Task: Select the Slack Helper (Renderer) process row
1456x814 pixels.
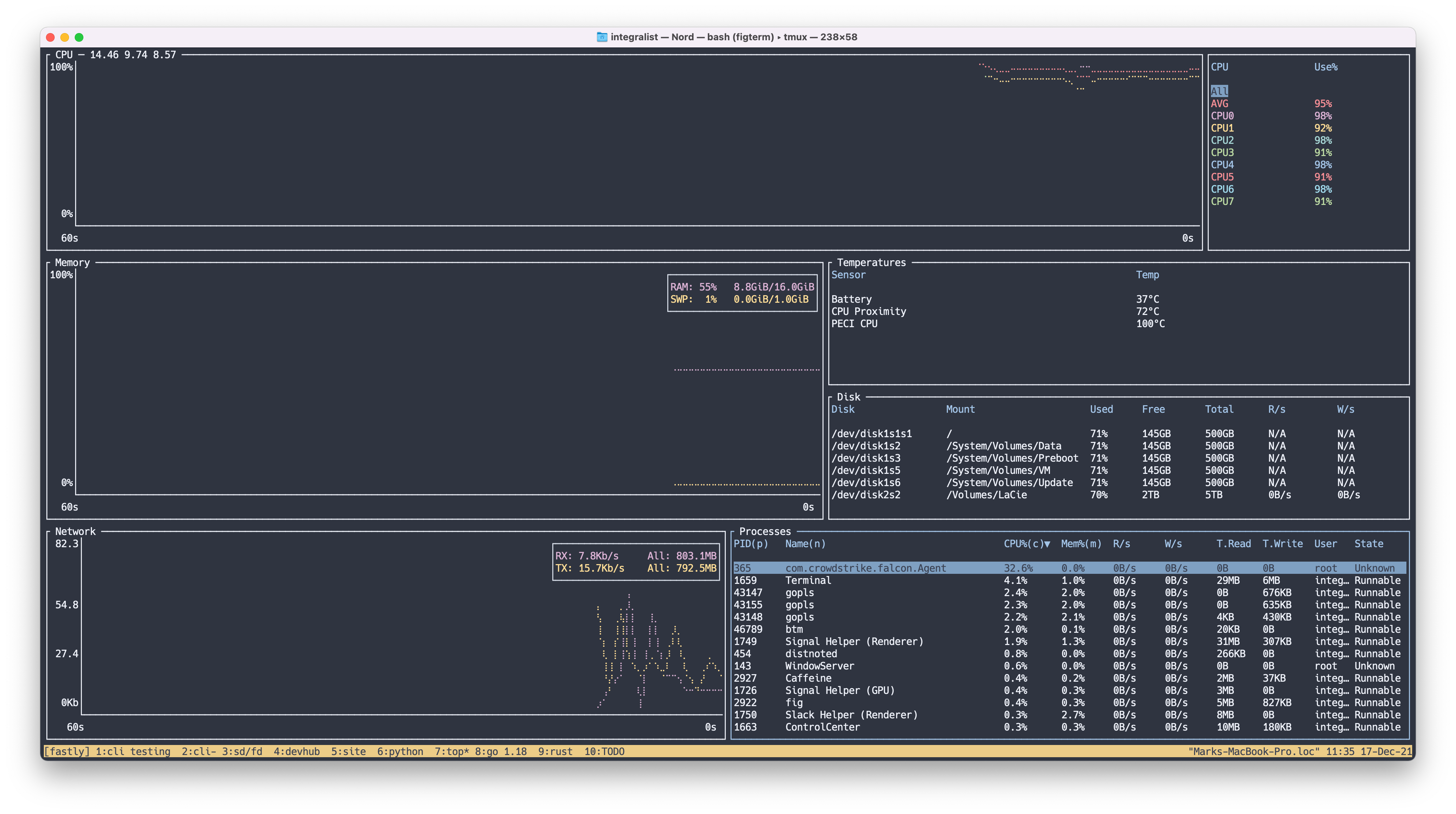Action: click(x=851, y=714)
